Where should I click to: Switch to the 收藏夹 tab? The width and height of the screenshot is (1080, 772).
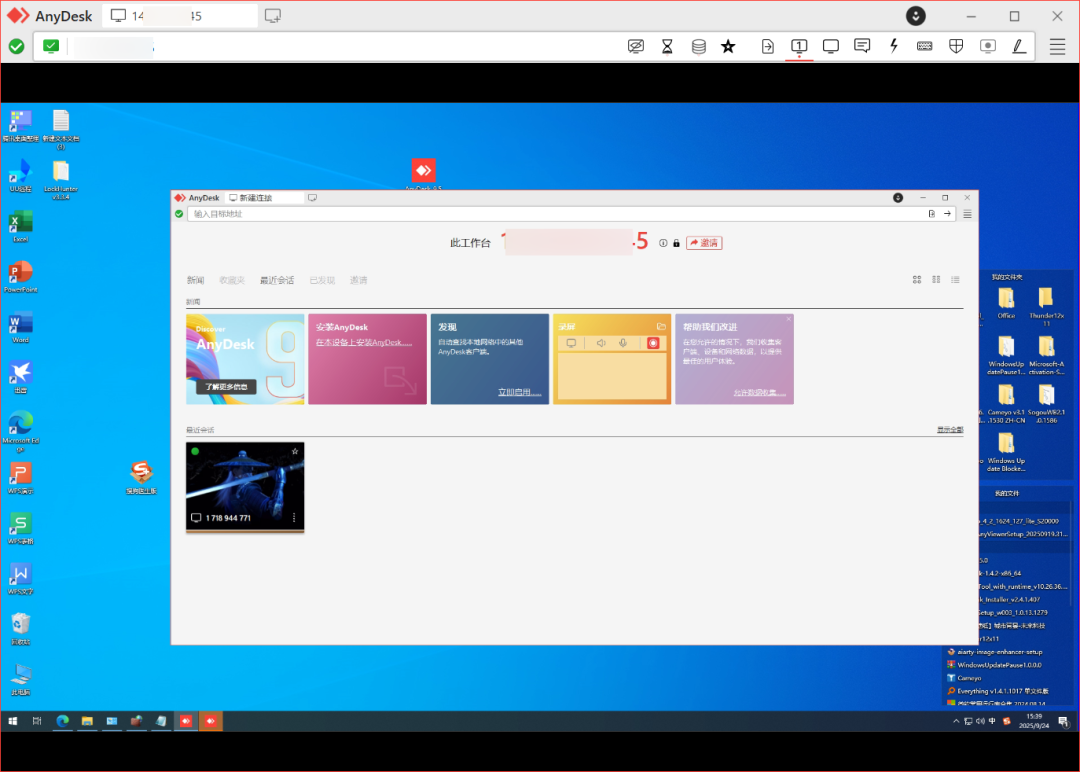pyautogui.click(x=231, y=280)
